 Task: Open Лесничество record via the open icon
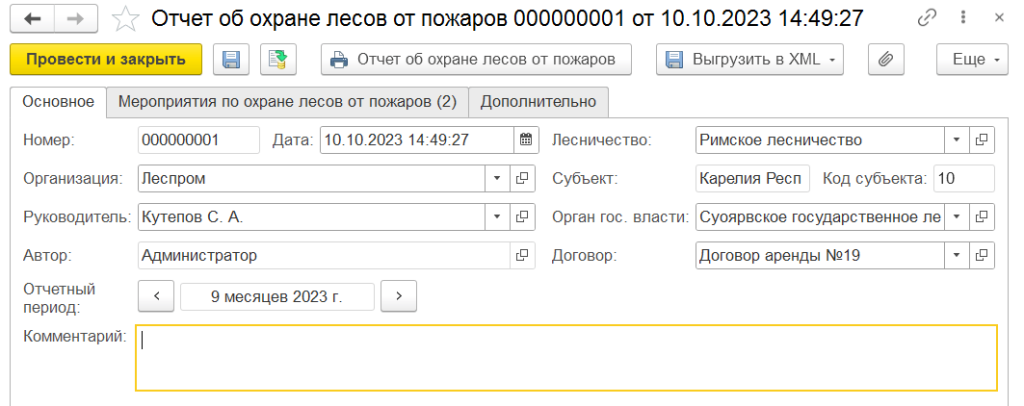[x=982, y=140]
